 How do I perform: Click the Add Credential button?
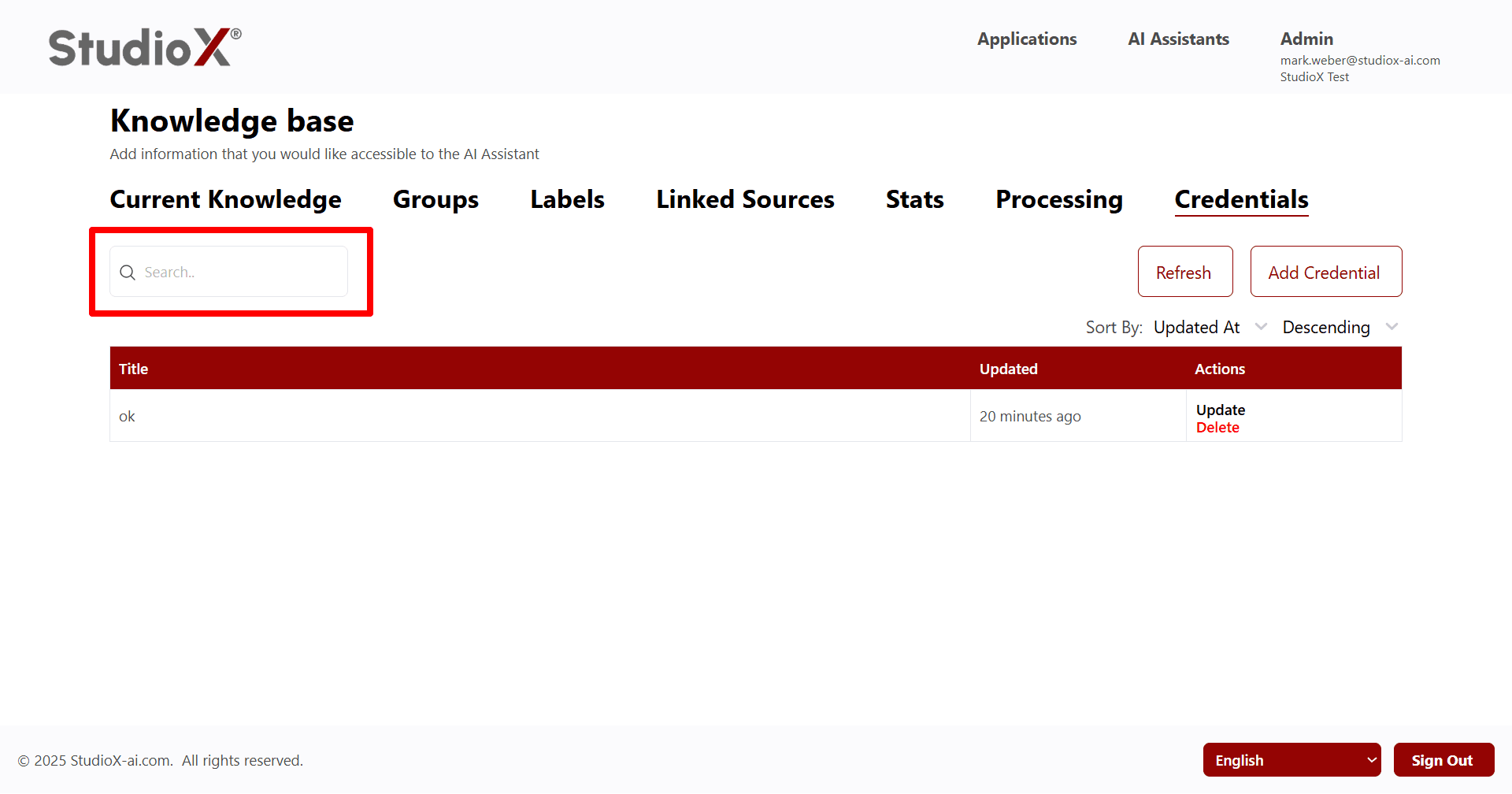point(1325,272)
